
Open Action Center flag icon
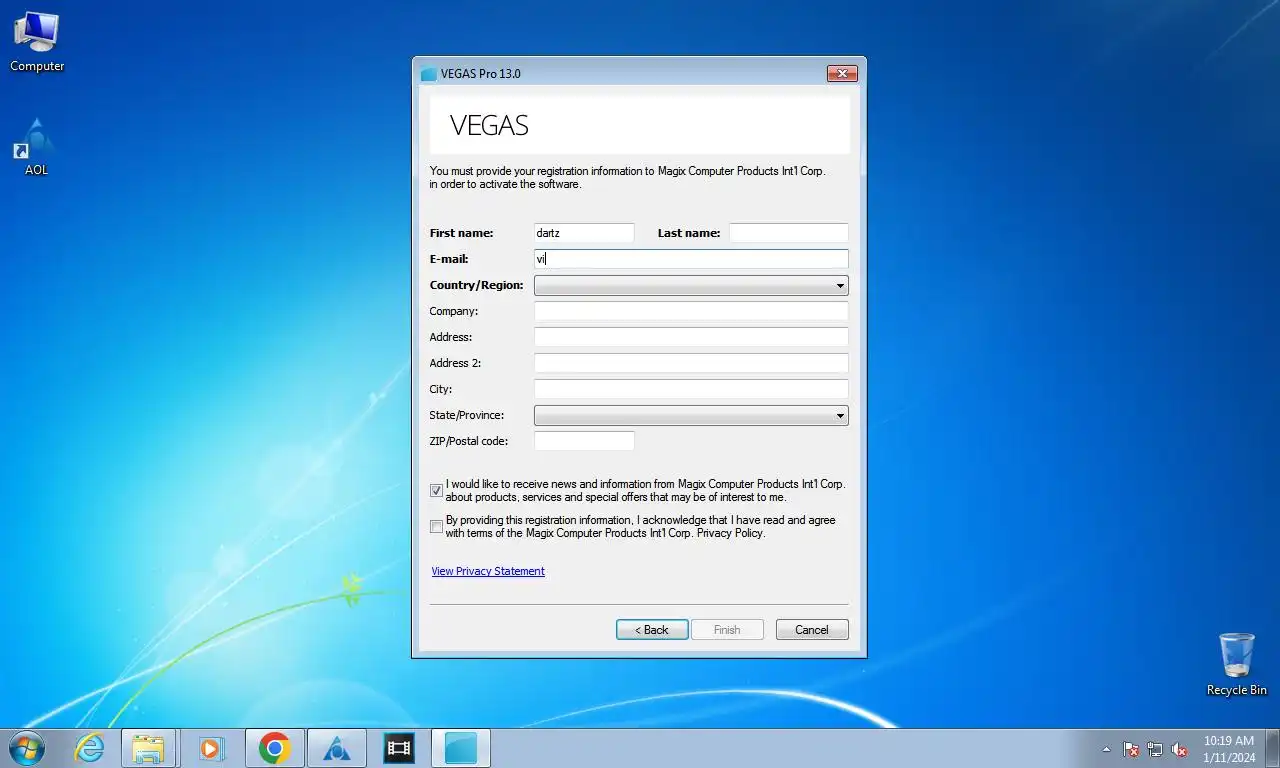pos(1131,749)
